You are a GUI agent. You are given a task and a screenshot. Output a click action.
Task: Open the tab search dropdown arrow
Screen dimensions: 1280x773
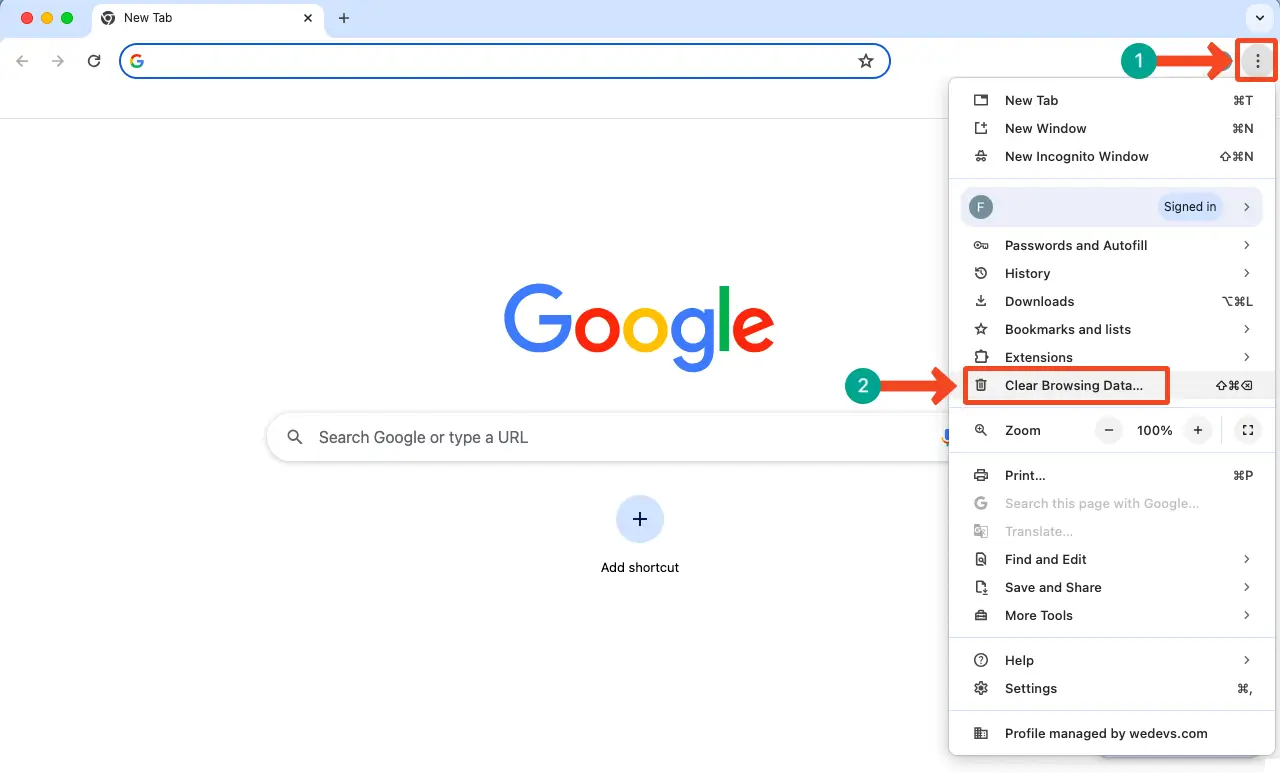[1258, 18]
